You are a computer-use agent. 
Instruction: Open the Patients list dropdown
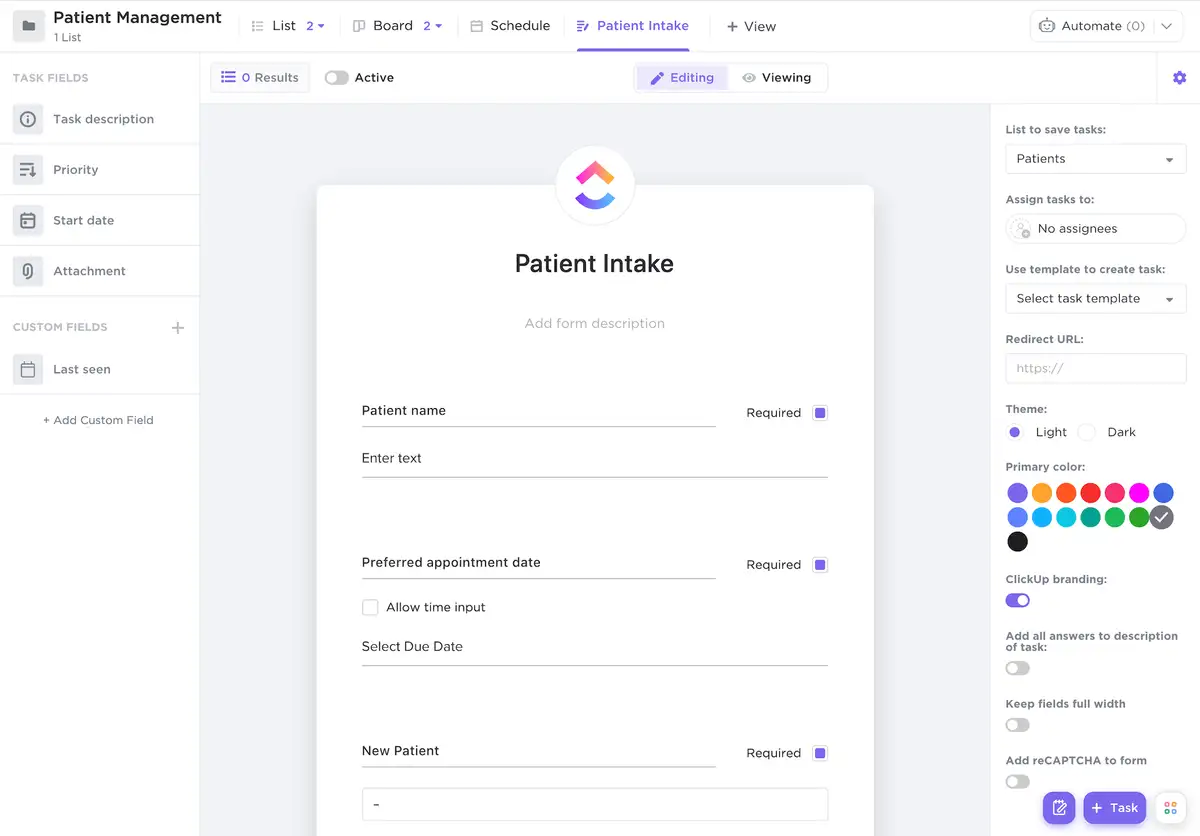point(1095,158)
